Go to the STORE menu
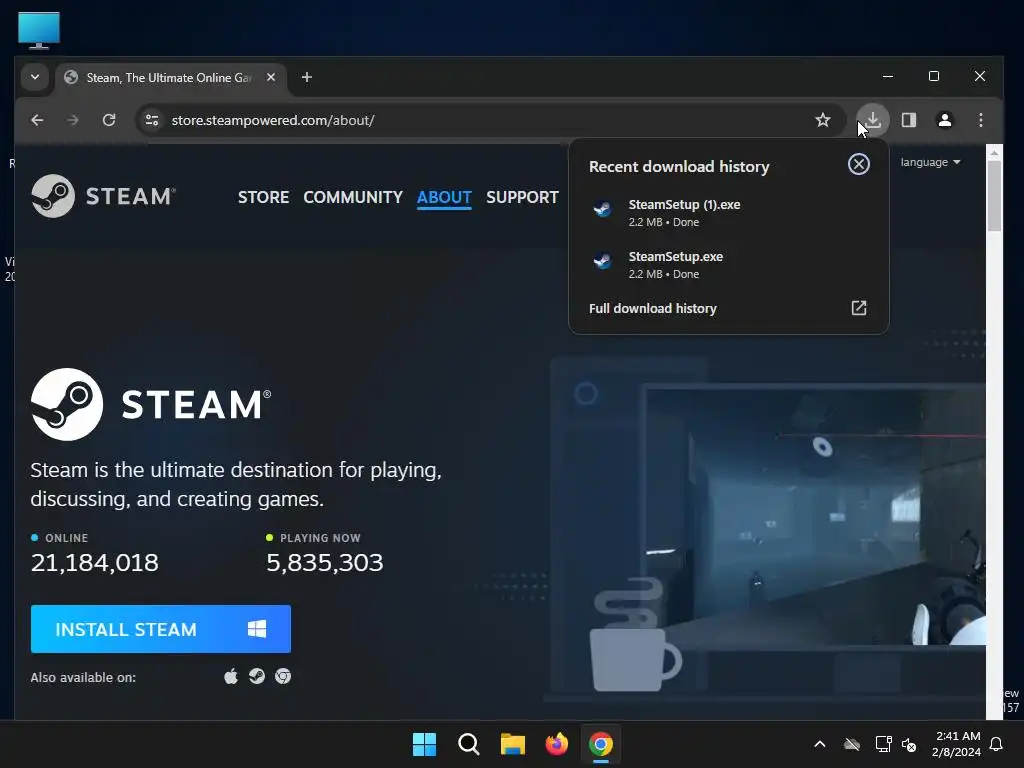1024x768 pixels. tap(263, 197)
